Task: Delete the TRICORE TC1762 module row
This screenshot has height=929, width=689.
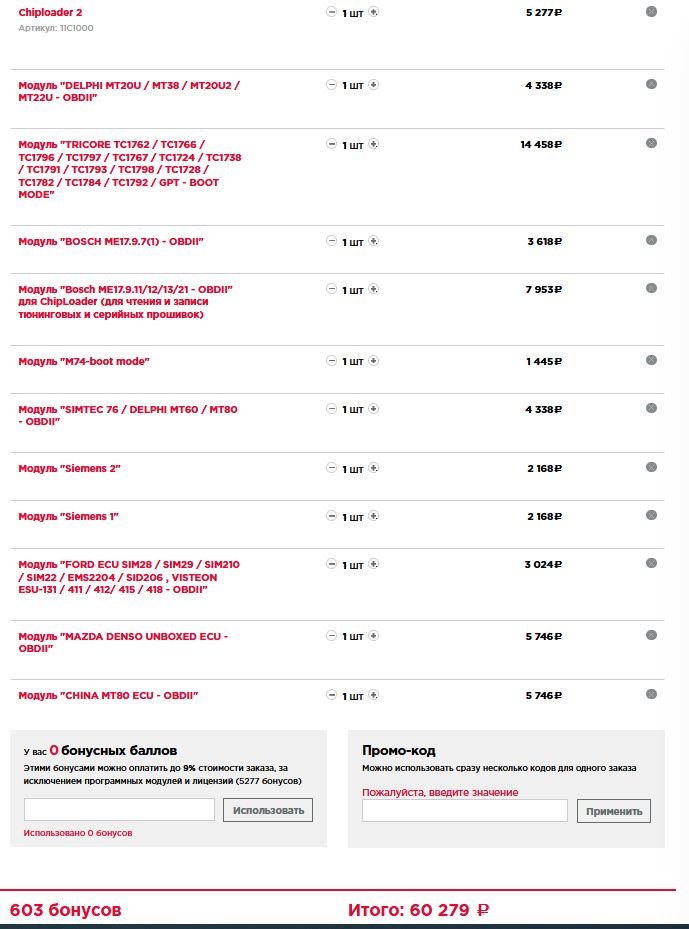Action: pos(651,144)
